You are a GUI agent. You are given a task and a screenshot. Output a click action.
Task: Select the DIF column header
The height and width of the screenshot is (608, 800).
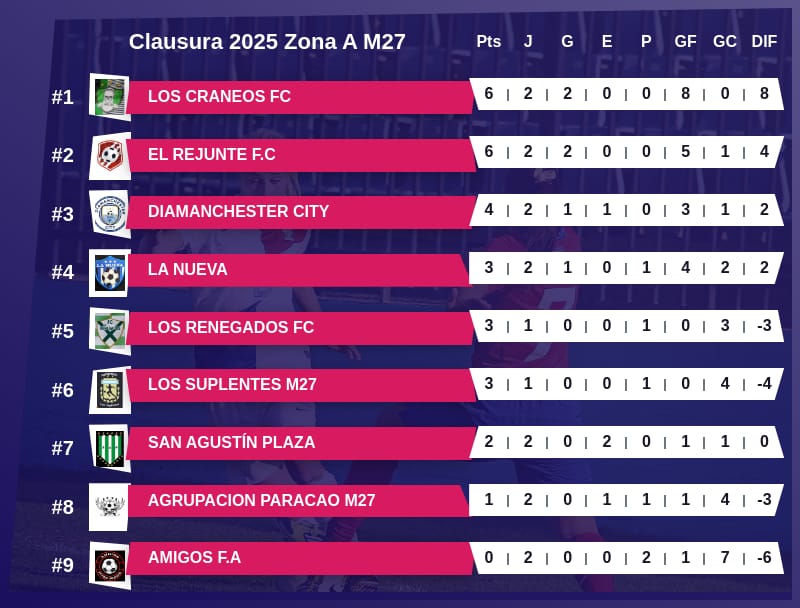[x=764, y=41]
